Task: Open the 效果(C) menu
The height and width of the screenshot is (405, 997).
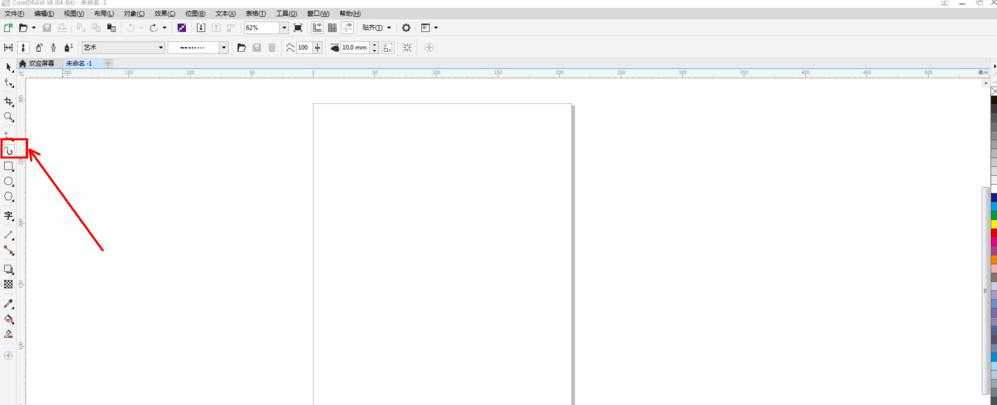Action: [163, 14]
